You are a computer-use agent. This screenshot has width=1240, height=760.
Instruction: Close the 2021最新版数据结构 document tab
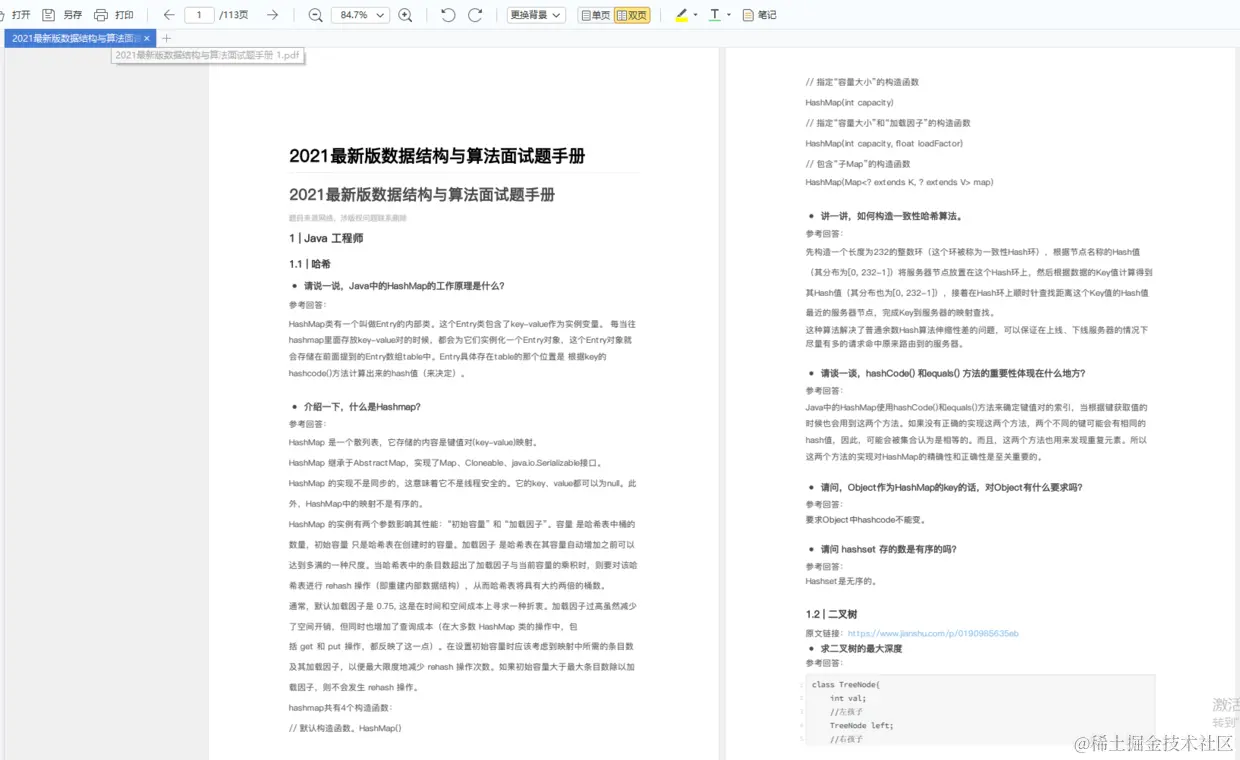click(x=147, y=38)
